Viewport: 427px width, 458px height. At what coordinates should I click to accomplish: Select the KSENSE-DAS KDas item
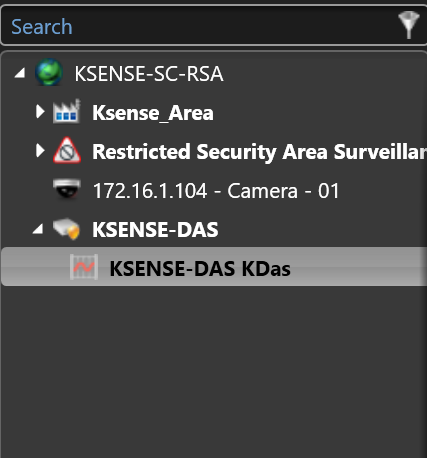pyautogui.click(x=200, y=269)
